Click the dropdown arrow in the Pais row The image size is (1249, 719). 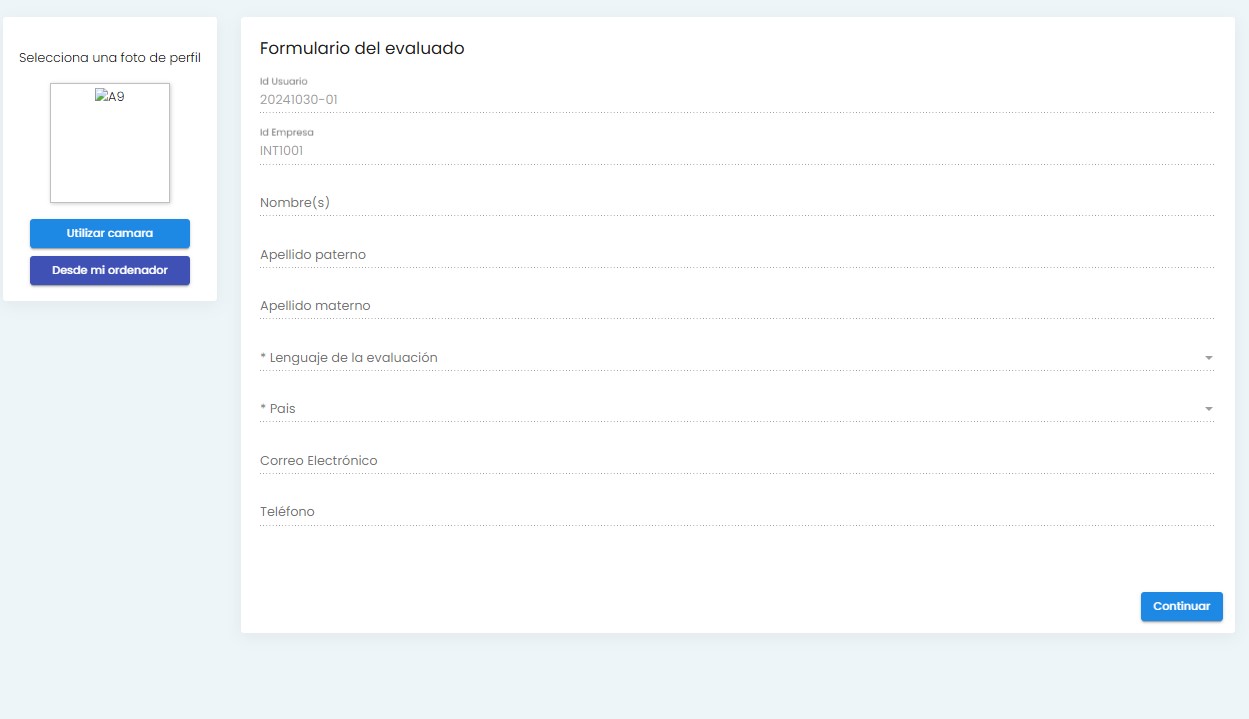(x=1208, y=409)
